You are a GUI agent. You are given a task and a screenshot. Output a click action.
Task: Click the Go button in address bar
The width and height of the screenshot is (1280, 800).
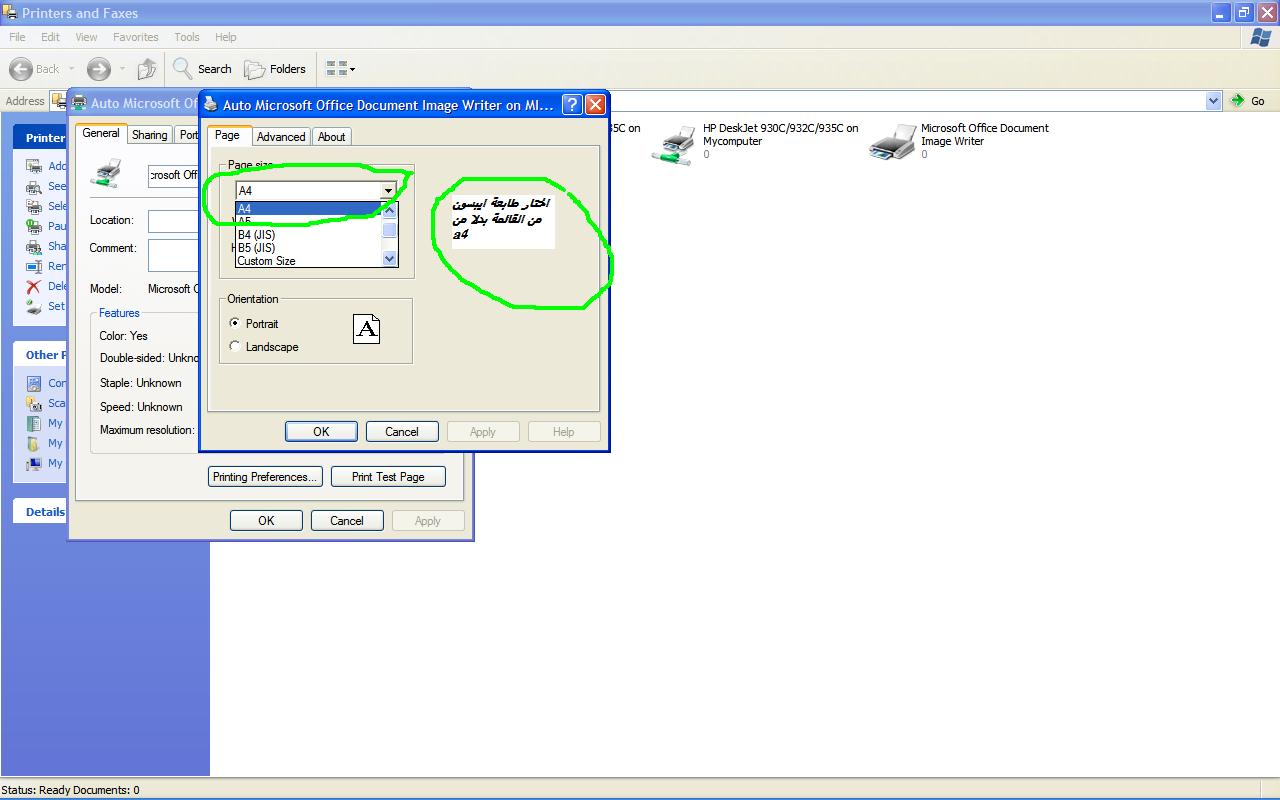[x=1248, y=101]
